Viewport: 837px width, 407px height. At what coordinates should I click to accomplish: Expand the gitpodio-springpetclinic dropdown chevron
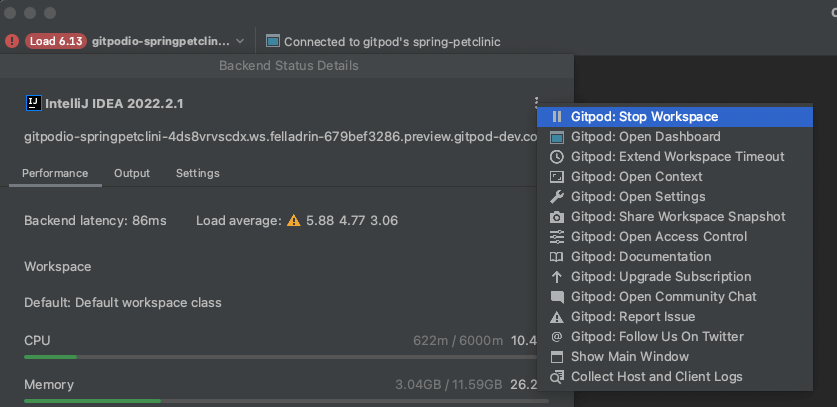240,42
